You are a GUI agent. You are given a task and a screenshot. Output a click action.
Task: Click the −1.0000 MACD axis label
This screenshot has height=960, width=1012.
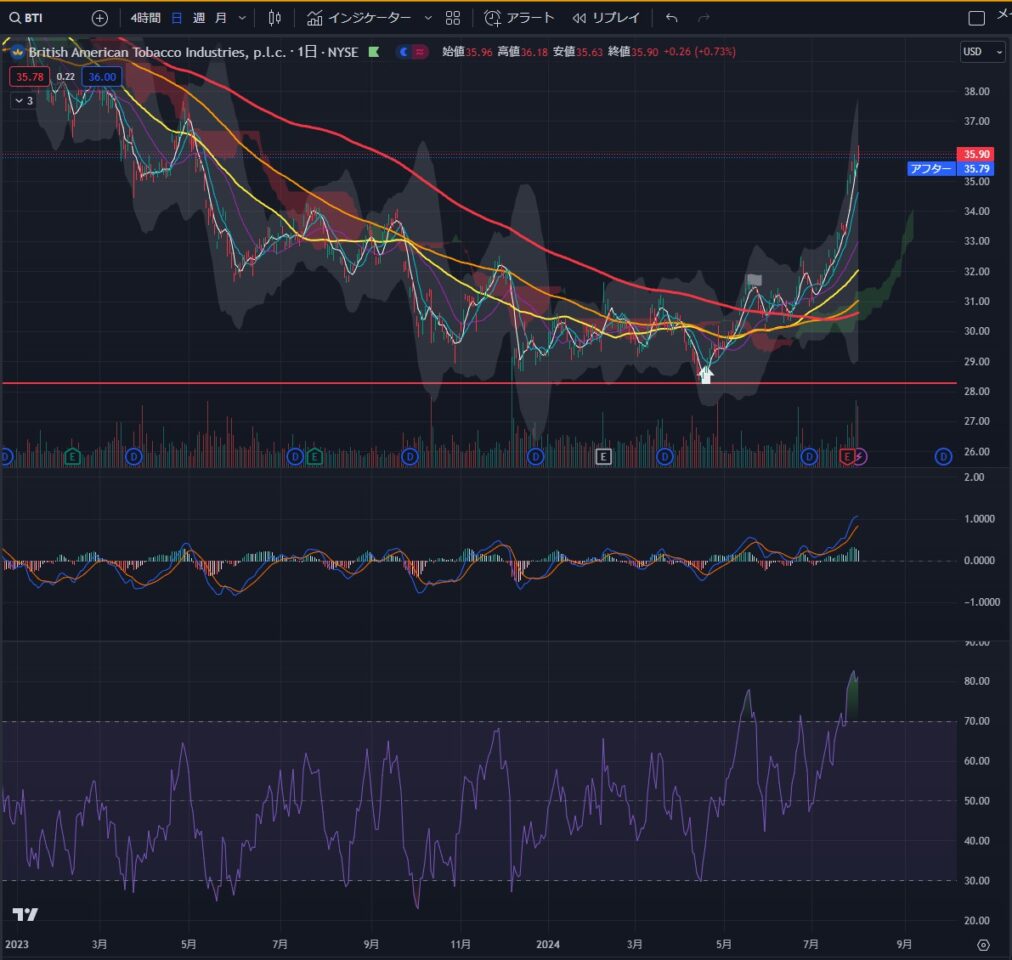click(x=982, y=602)
